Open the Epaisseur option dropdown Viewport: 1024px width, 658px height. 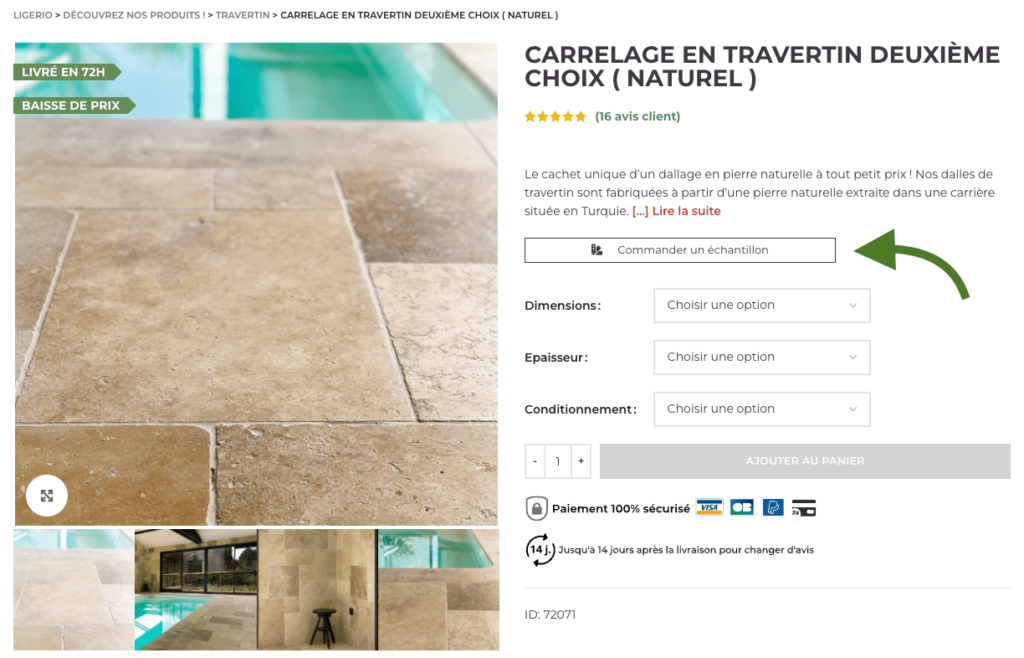pyautogui.click(x=761, y=357)
